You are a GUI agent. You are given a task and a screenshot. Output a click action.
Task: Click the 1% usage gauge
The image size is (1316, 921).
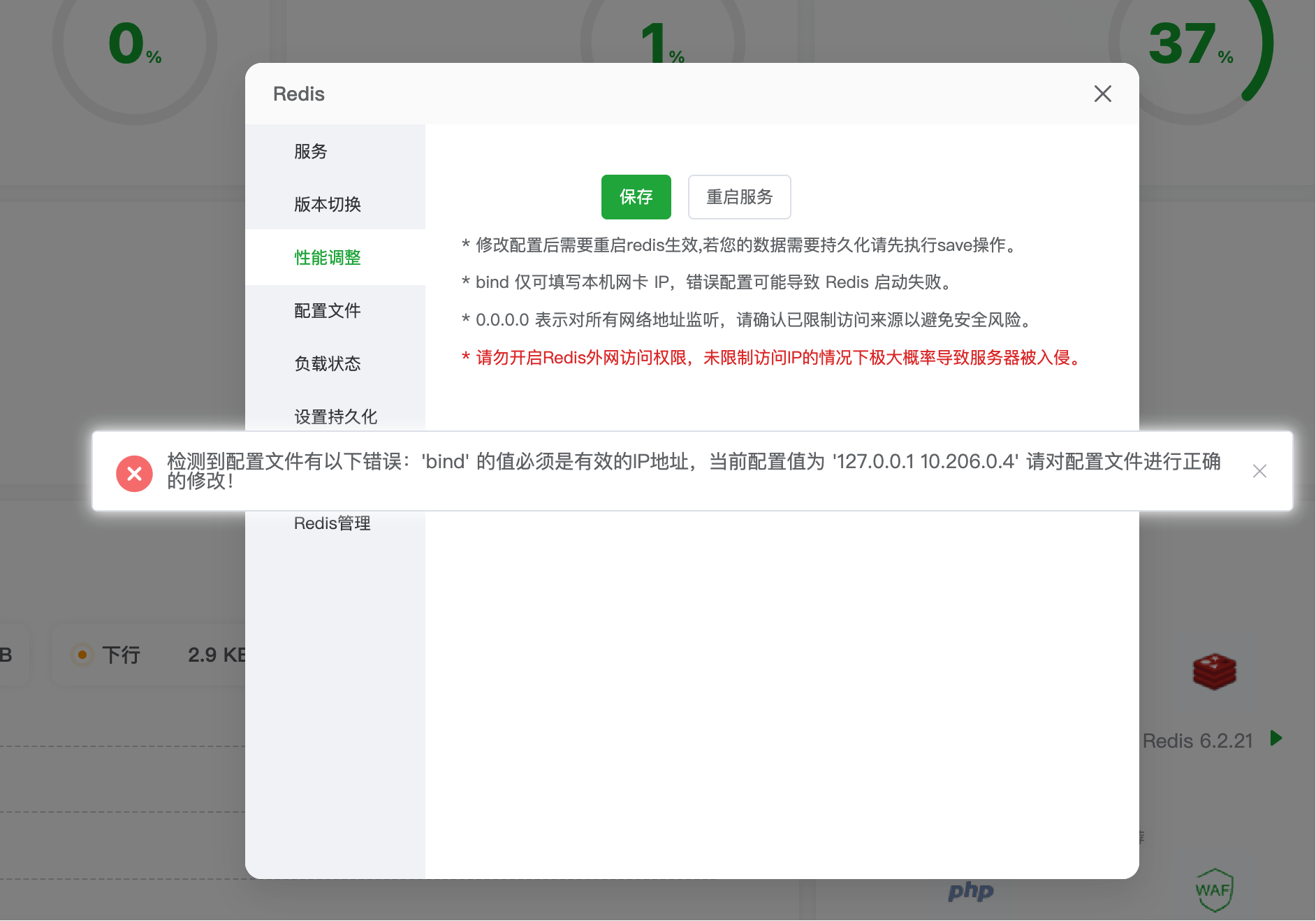(662, 31)
